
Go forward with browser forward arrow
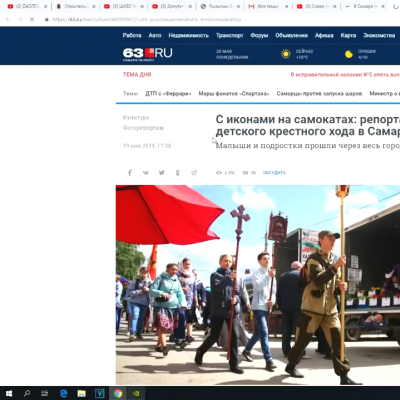(20, 20)
